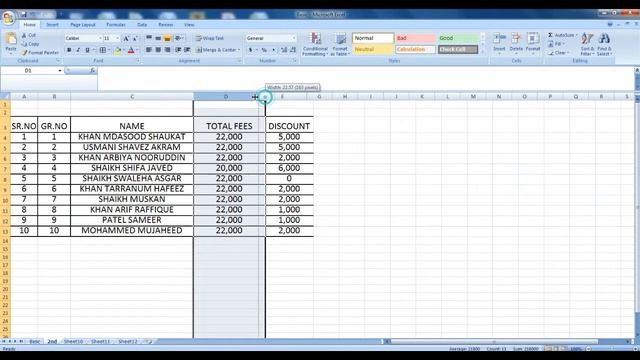Open the Fill dropdown in Editing

557,44
